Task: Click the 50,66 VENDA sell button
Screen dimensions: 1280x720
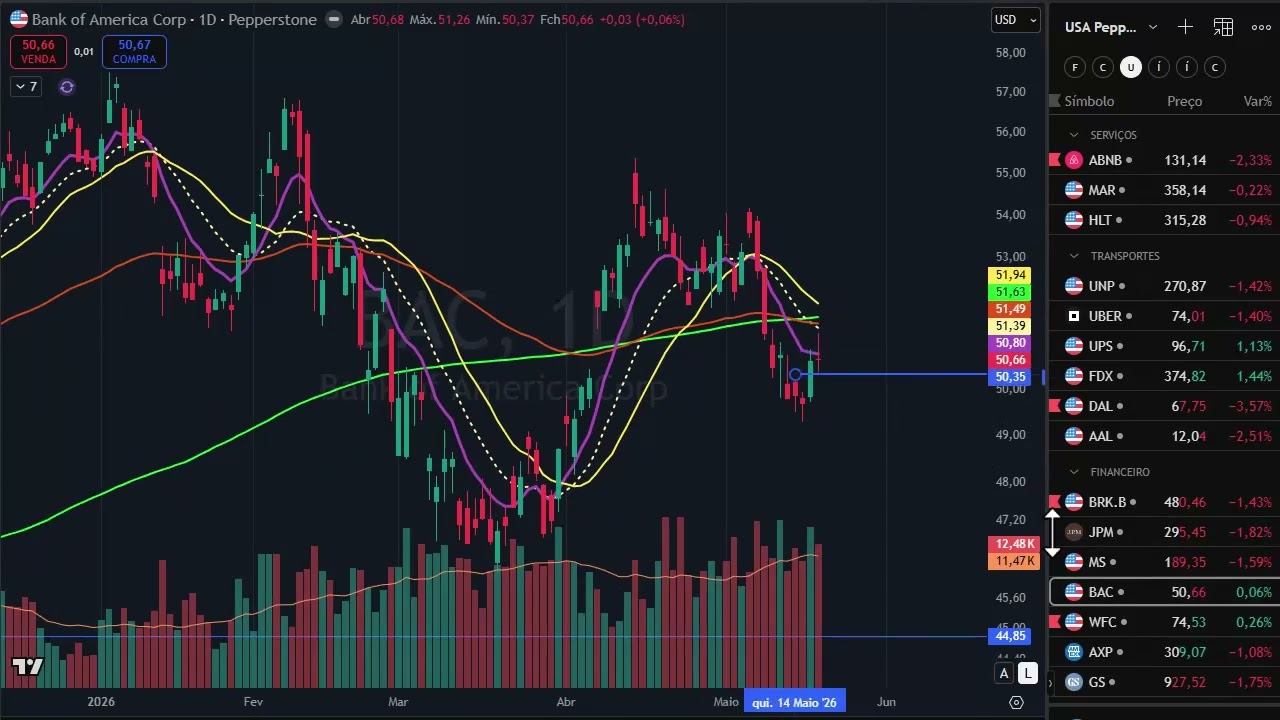Action: [39, 52]
